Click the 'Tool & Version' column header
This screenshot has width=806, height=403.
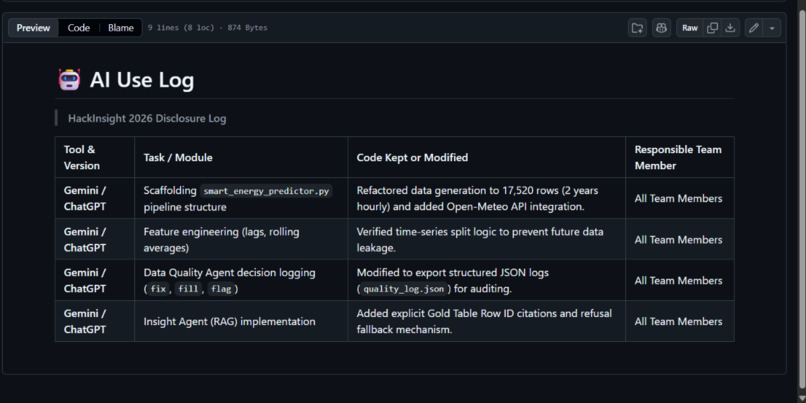coord(95,157)
